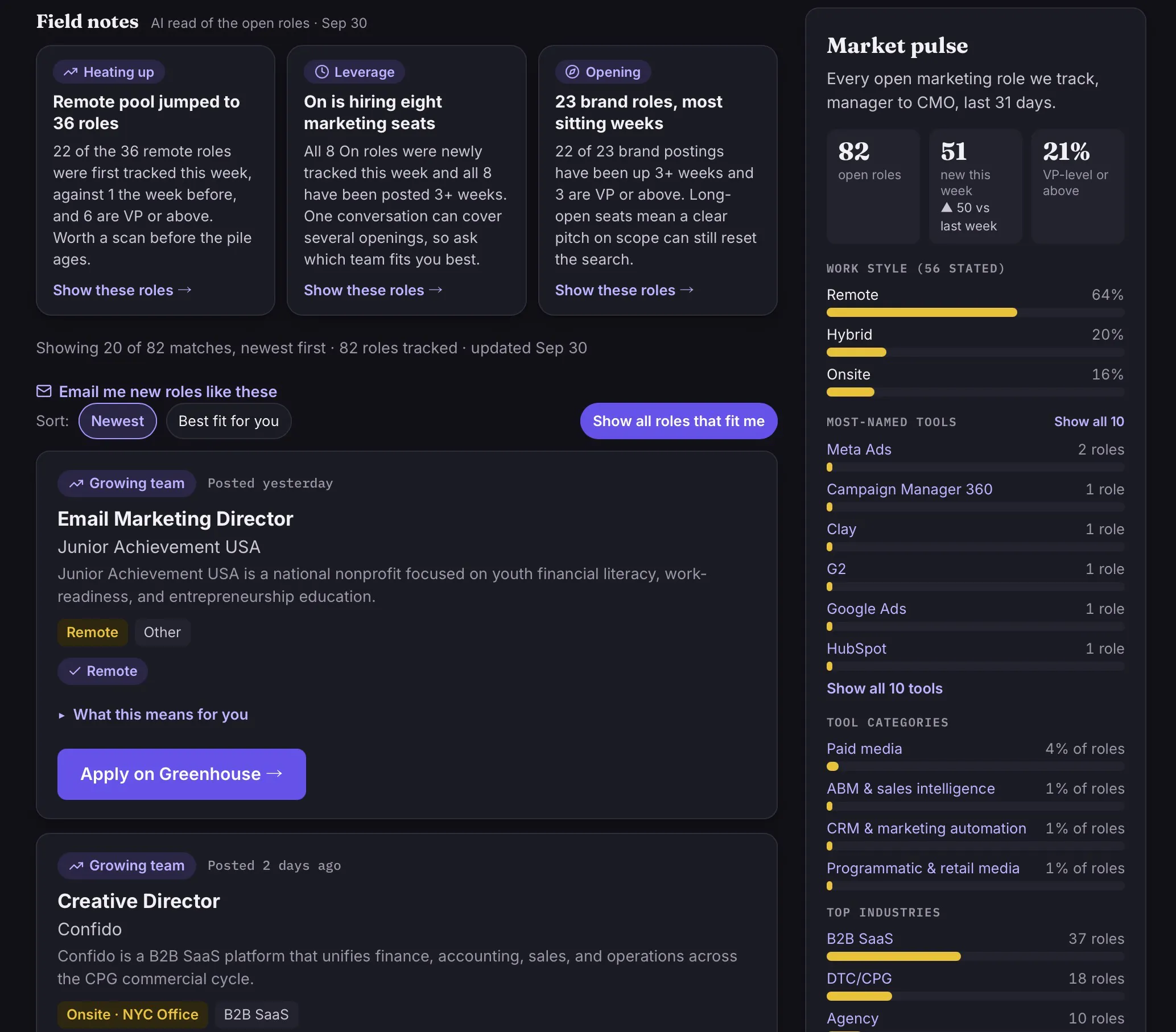Click arrow after Show these roles under Leverage
The image size is (1176, 1032).
(436, 290)
